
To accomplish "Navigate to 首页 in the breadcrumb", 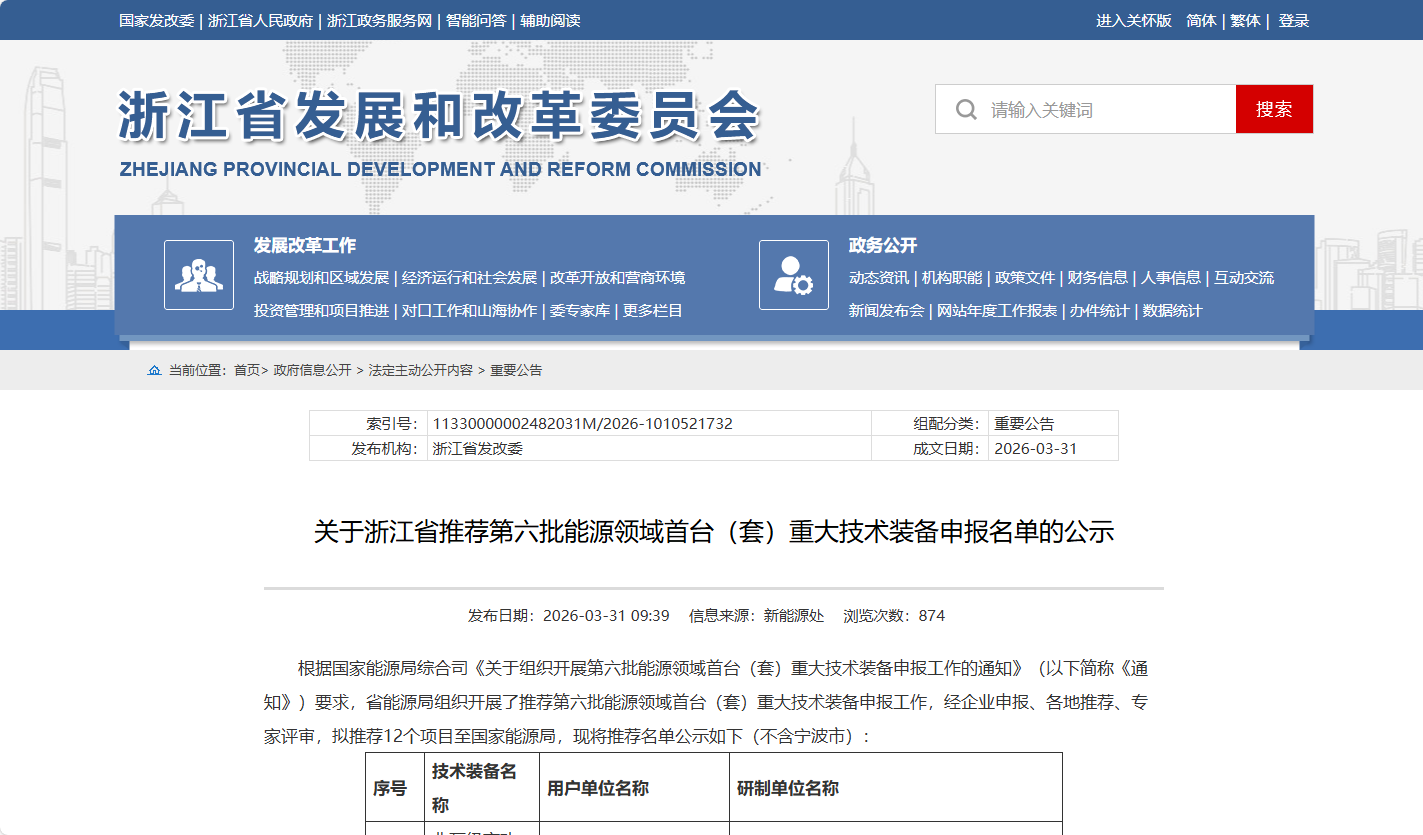I will point(246,370).
